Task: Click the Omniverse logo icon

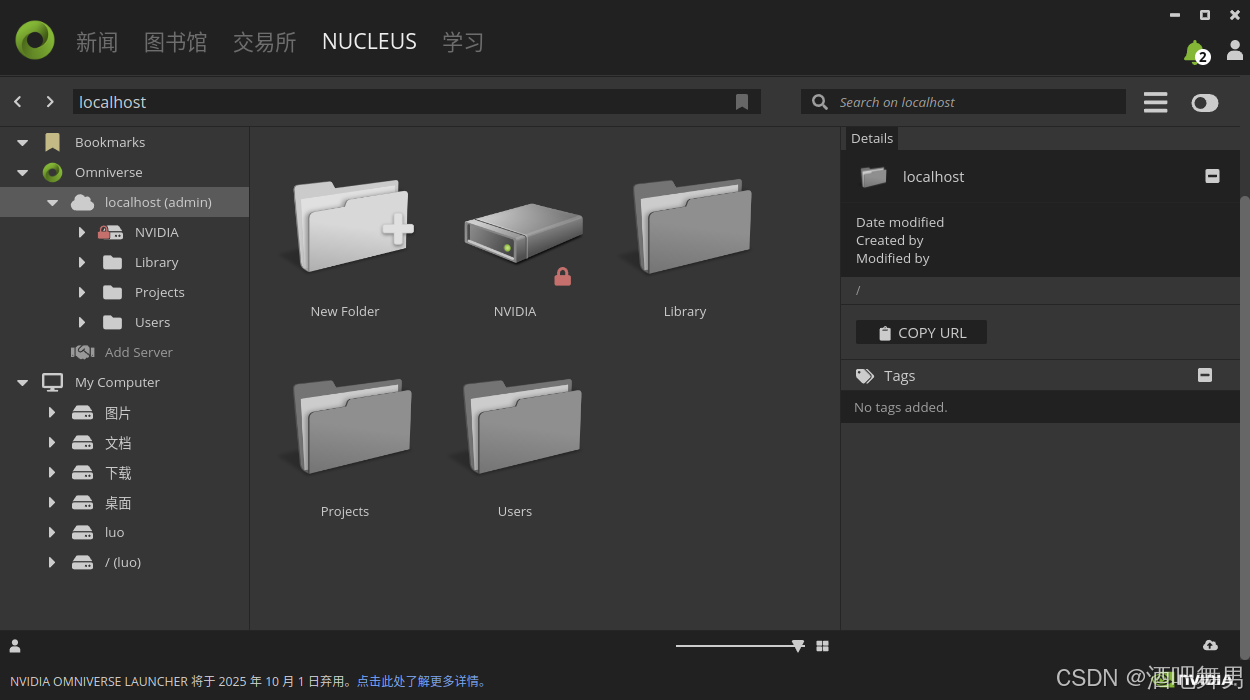Action: coord(35,40)
